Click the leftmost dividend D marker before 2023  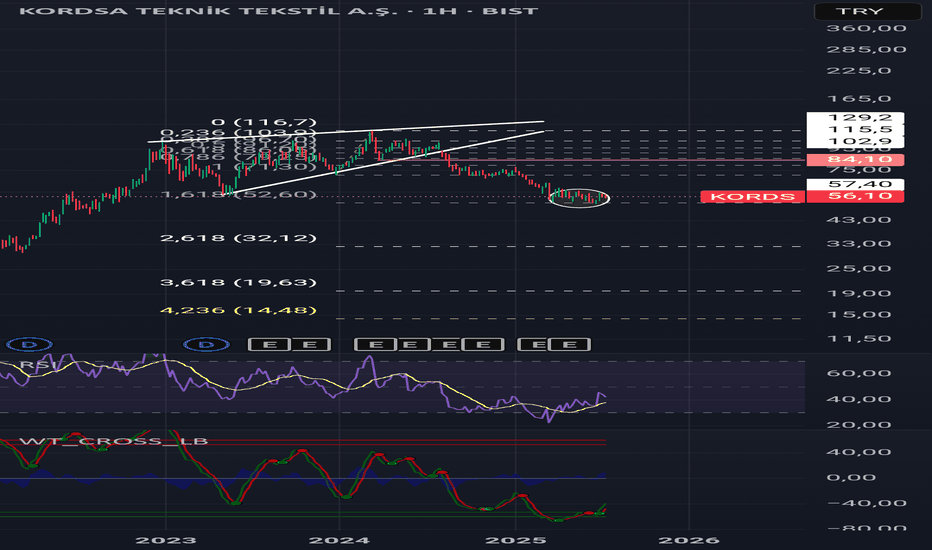(29, 344)
